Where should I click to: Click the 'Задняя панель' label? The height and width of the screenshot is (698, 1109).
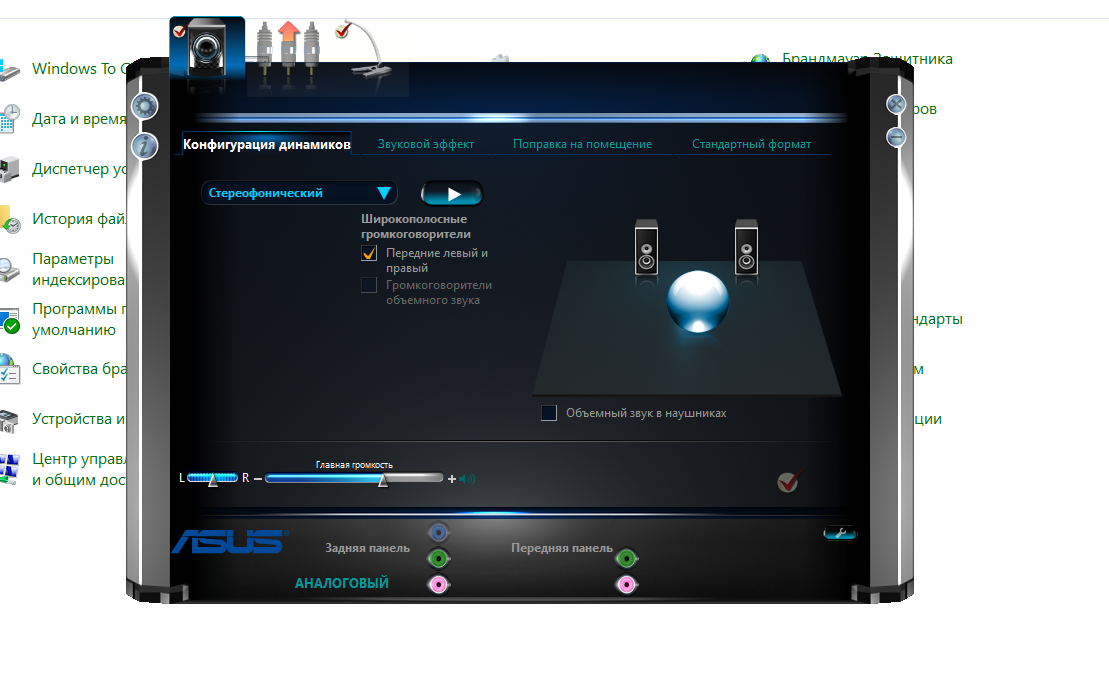pyautogui.click(x=367, y=548)
